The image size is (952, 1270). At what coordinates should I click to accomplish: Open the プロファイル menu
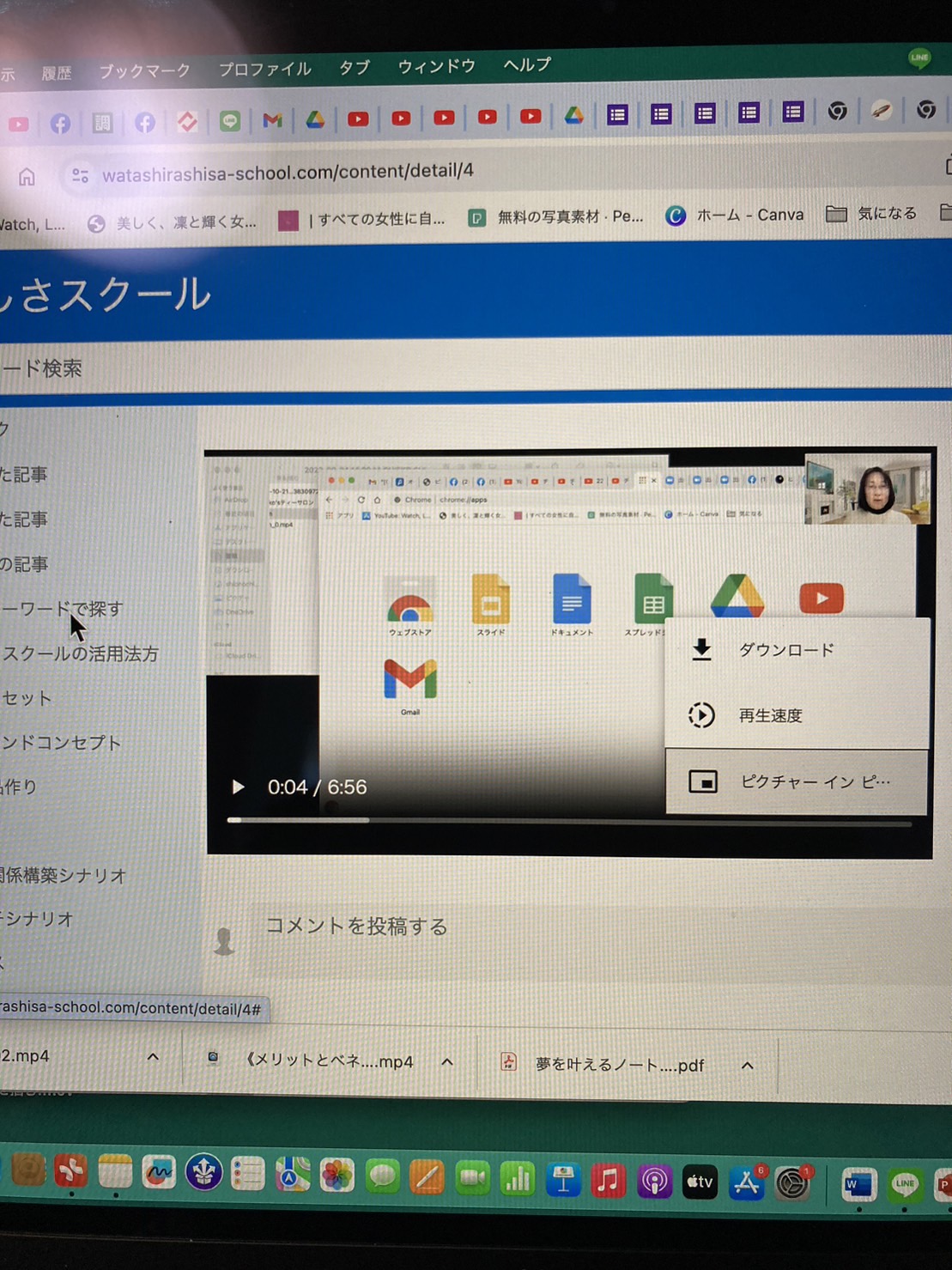click(x=264, y=69)
